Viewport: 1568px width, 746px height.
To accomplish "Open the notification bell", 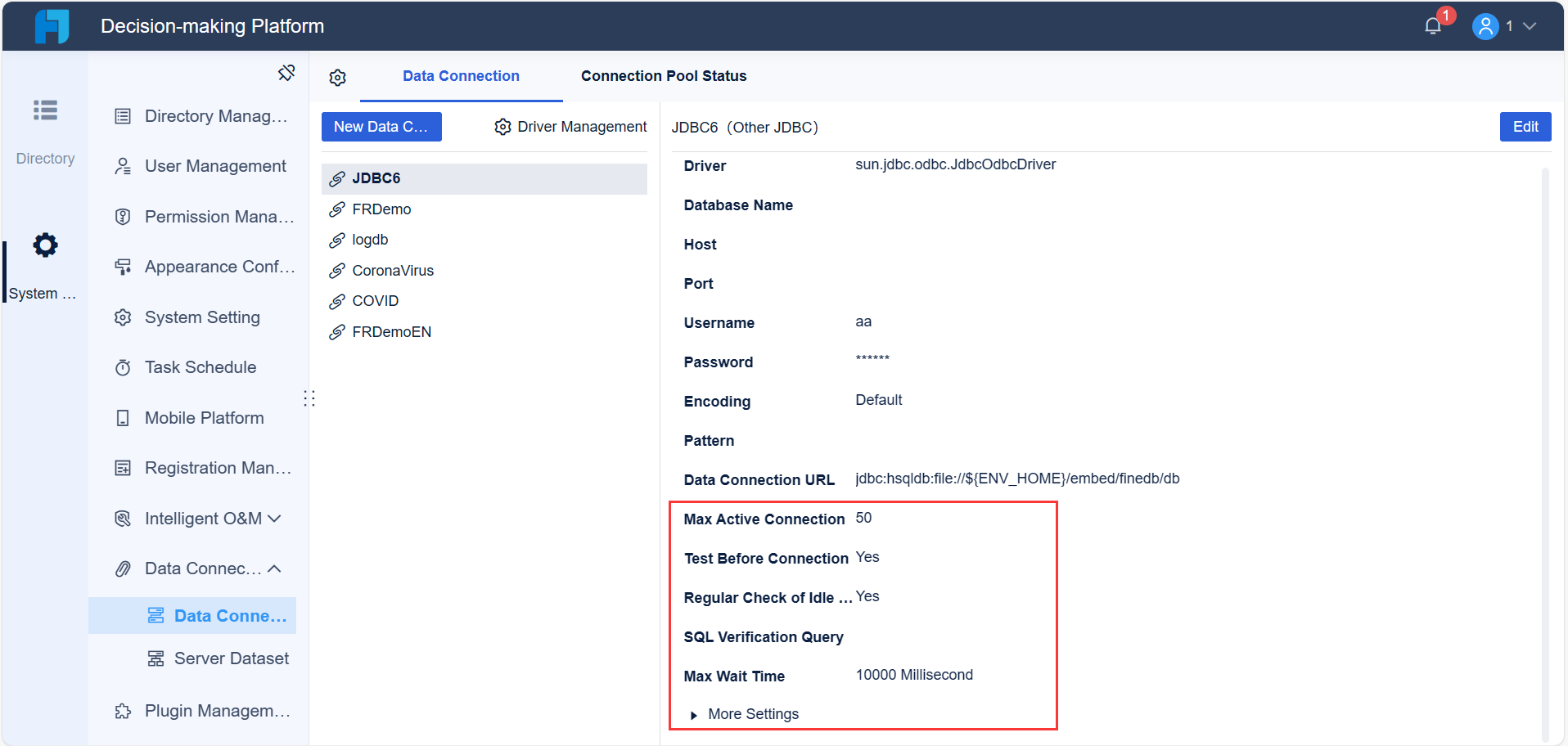I will (1431, 25).
